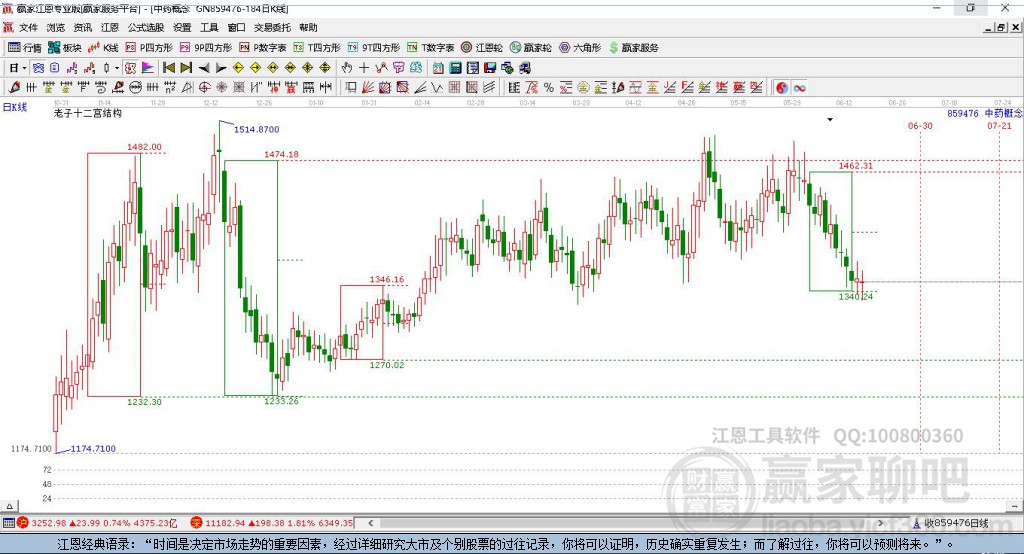The image size is (1024, 554).
Task: Open the 工具 menu
Action: click(209, 27)
